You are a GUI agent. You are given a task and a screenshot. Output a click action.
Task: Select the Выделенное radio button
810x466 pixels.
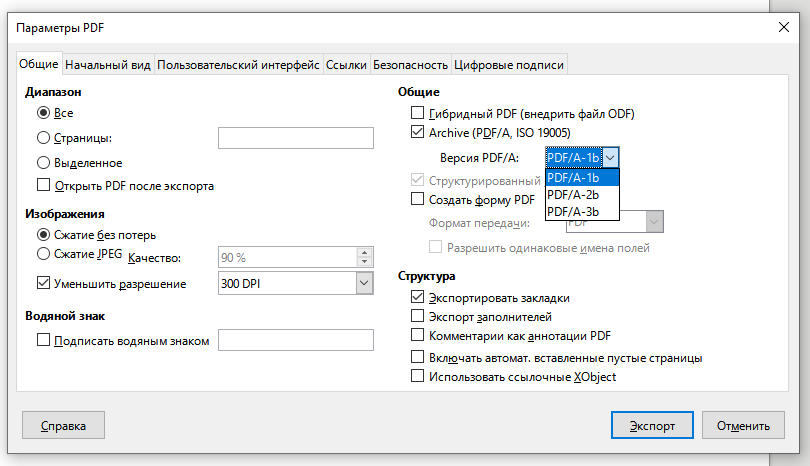click(43, 163)
